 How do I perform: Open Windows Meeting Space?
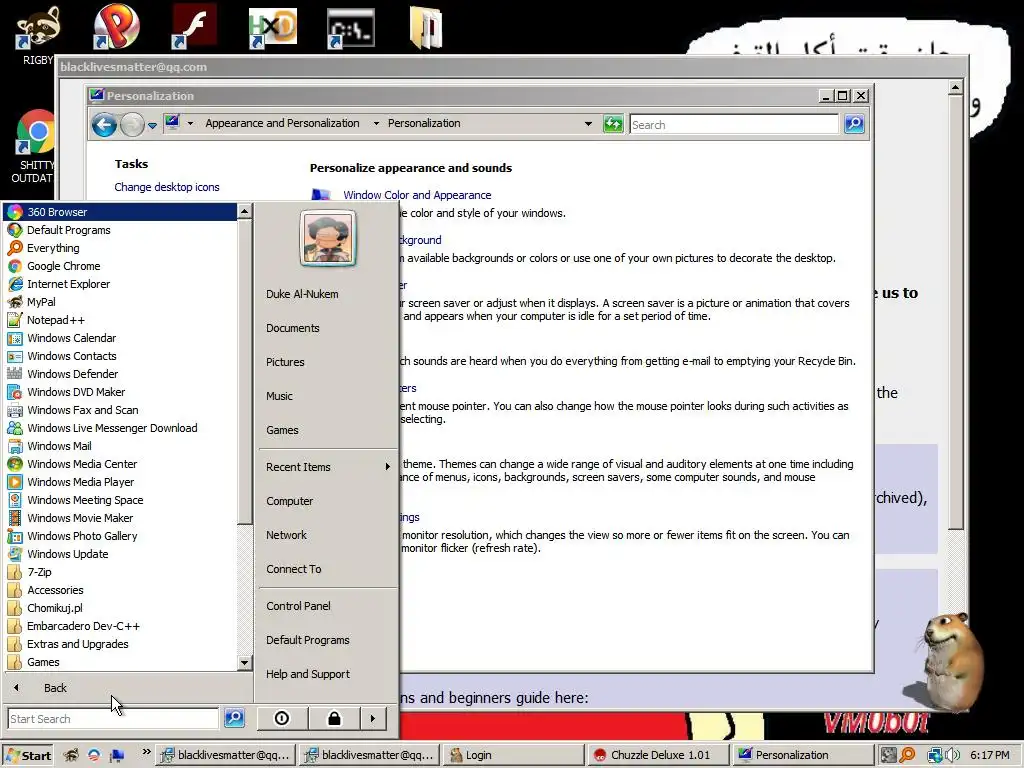120,500
